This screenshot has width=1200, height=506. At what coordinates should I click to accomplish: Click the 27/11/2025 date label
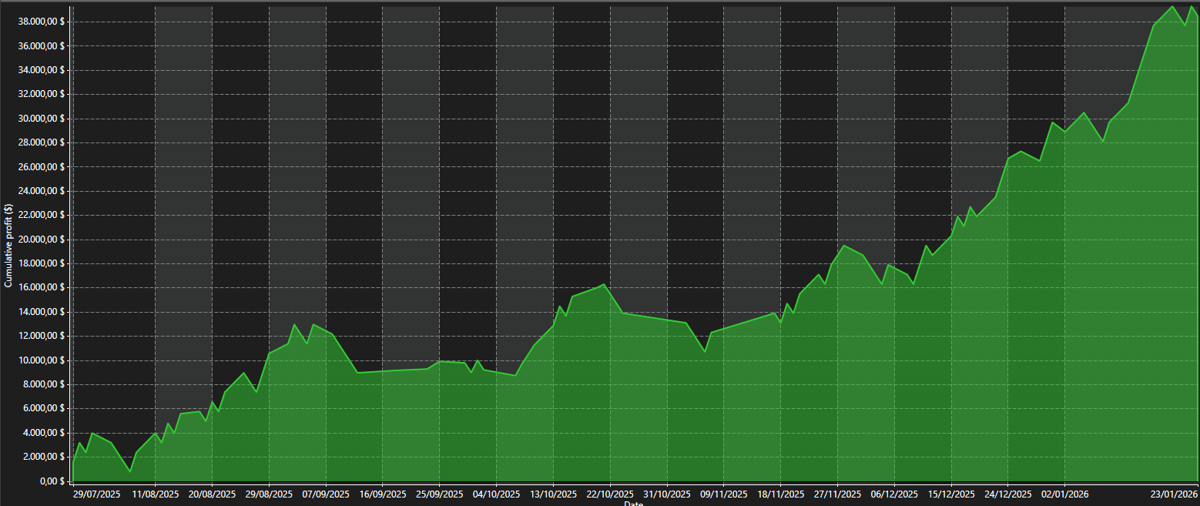(x=838, y=493)
